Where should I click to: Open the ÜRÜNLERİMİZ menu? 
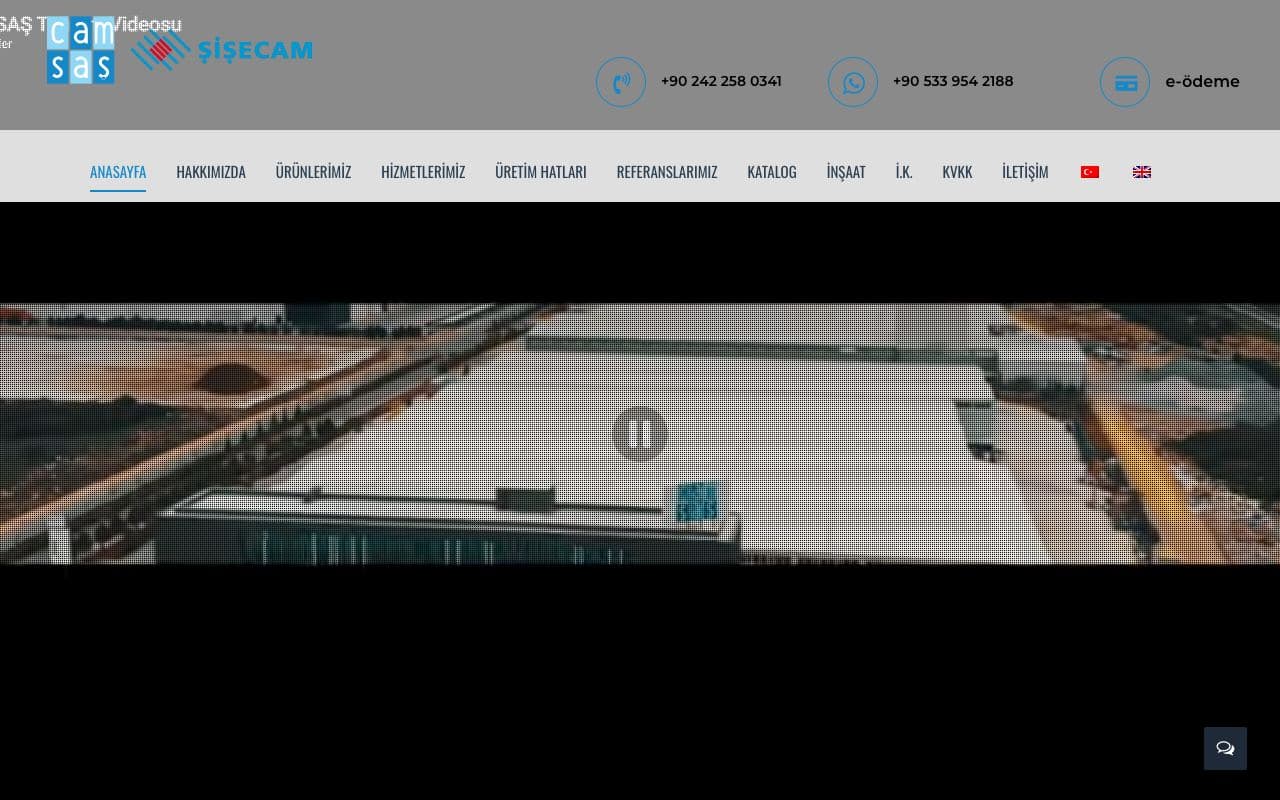(313, 172)
